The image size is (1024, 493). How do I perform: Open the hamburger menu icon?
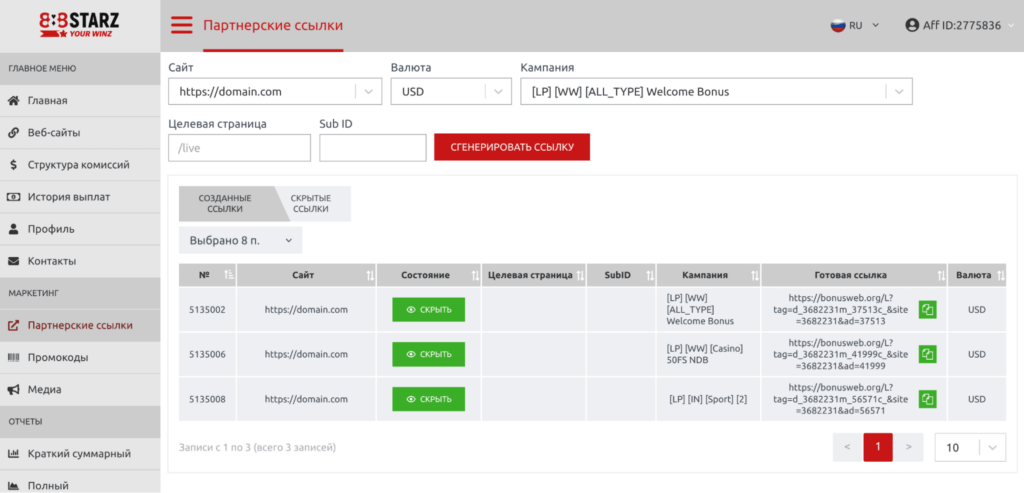point(182,25)
